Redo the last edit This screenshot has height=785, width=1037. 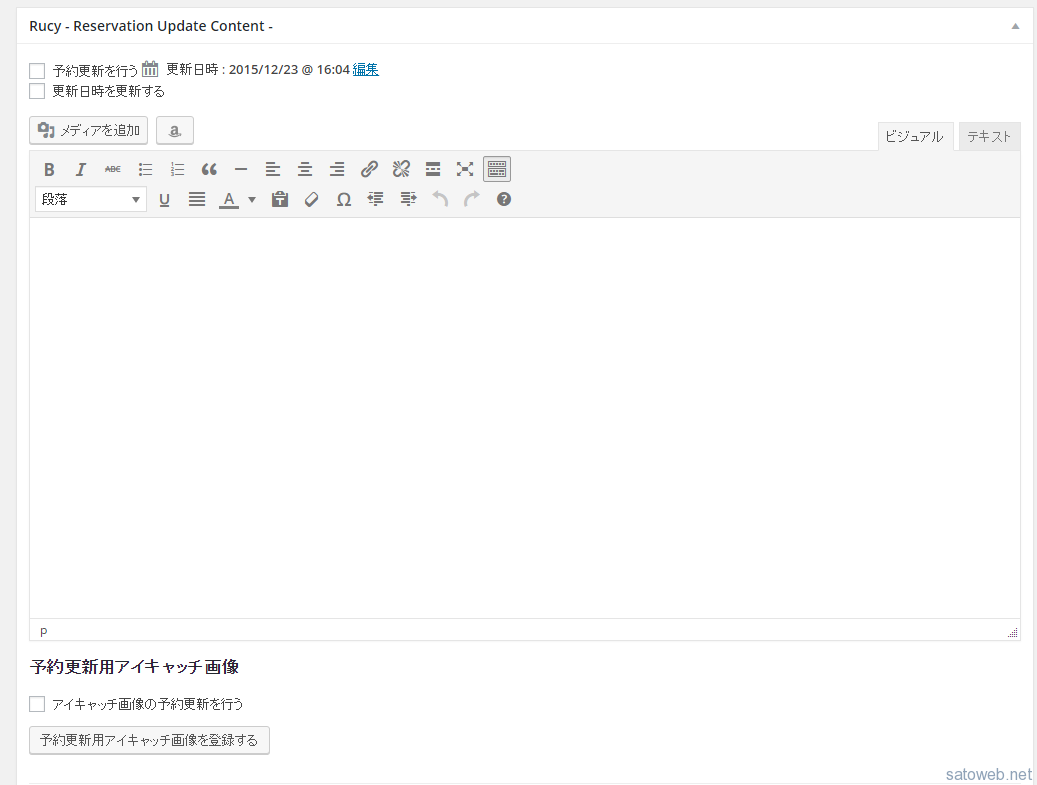(472, 200)
